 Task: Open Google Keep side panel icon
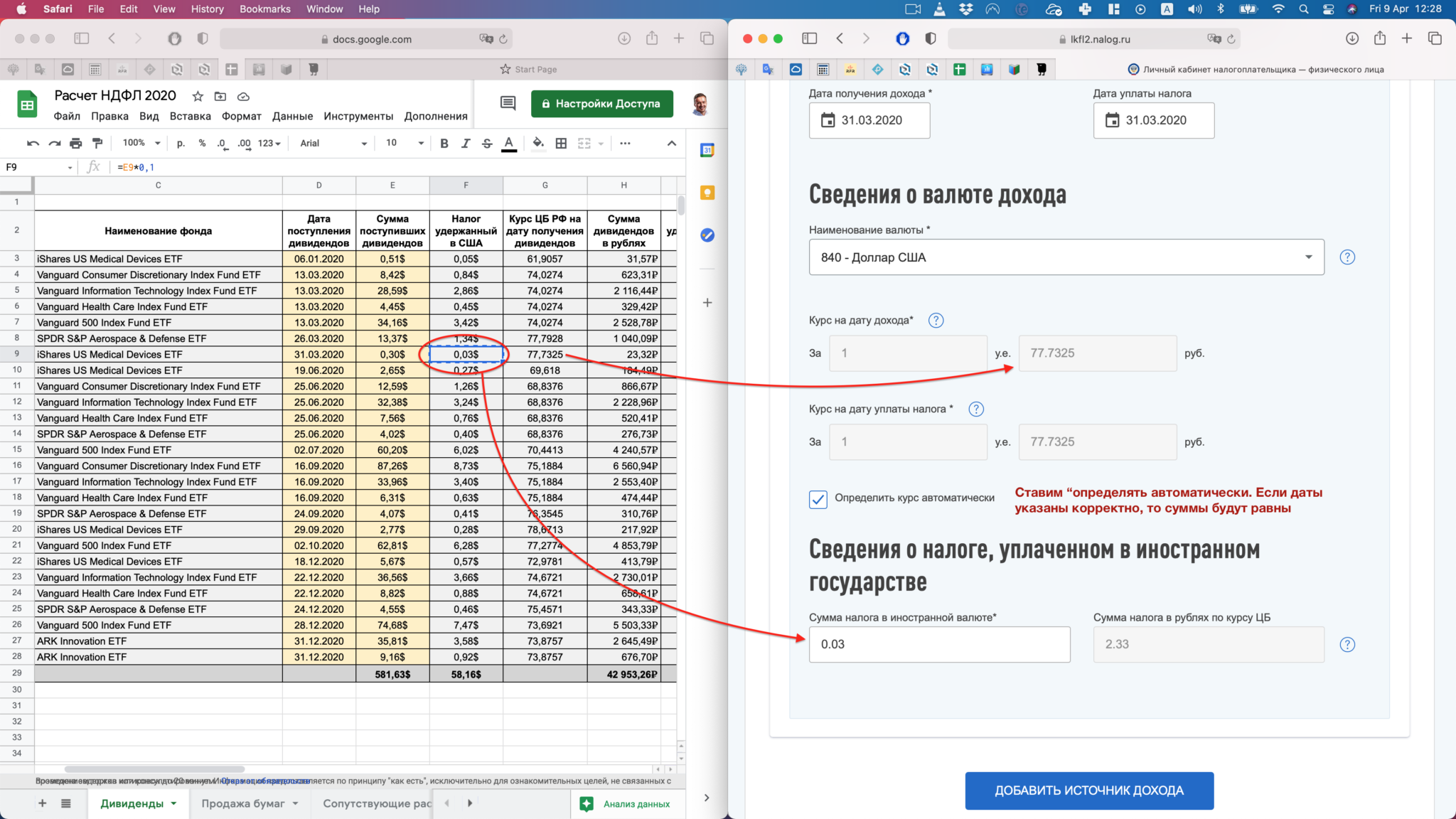point(707,193)
